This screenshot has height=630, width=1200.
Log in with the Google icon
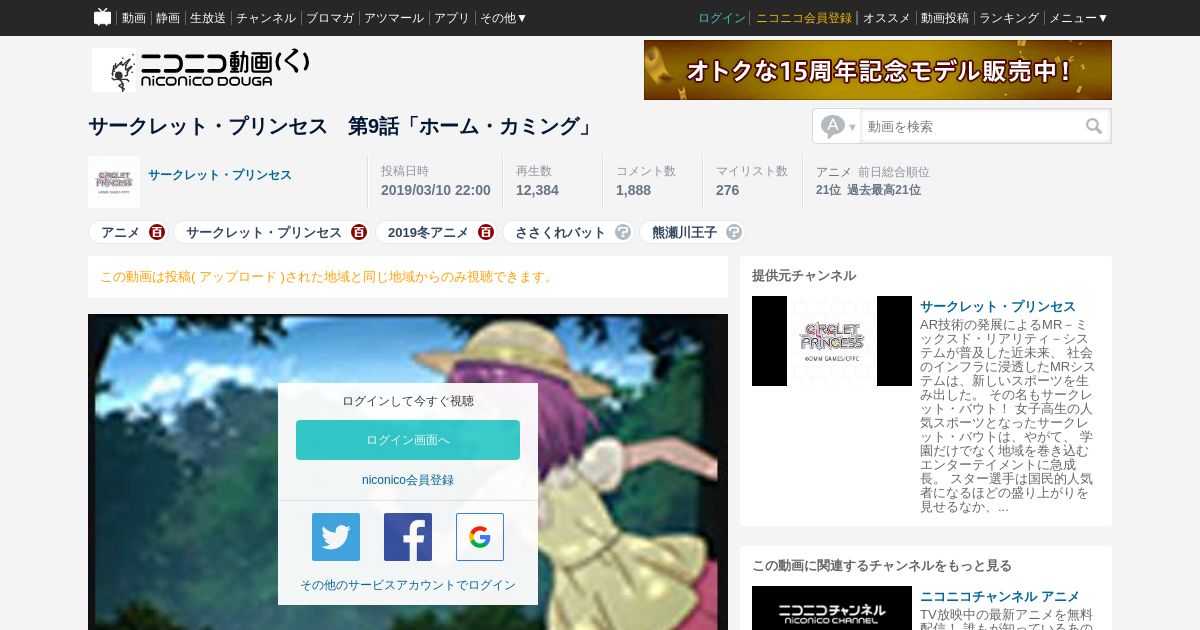pos(480,537)
